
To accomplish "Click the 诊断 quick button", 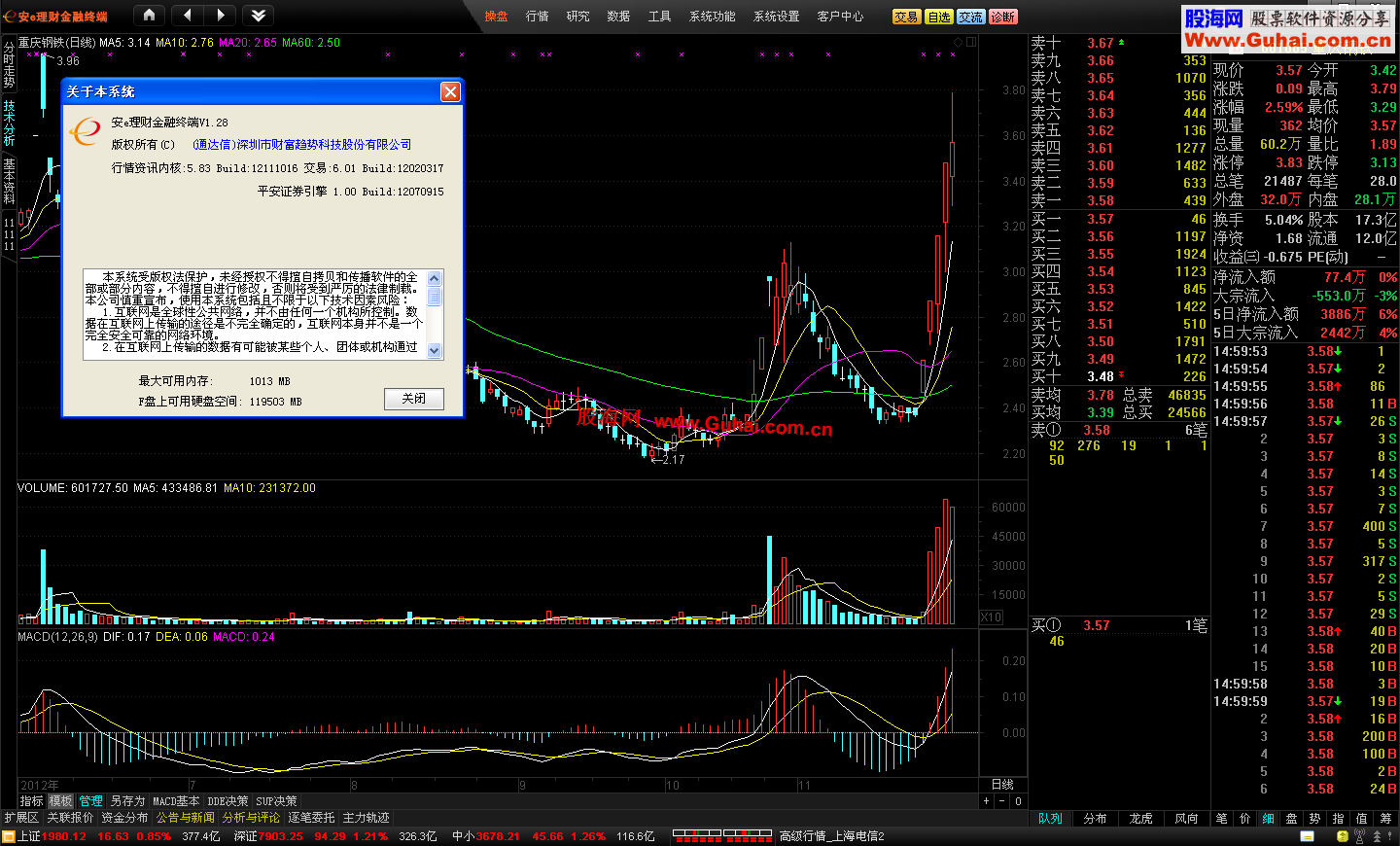I will (x=1002, y=17).
